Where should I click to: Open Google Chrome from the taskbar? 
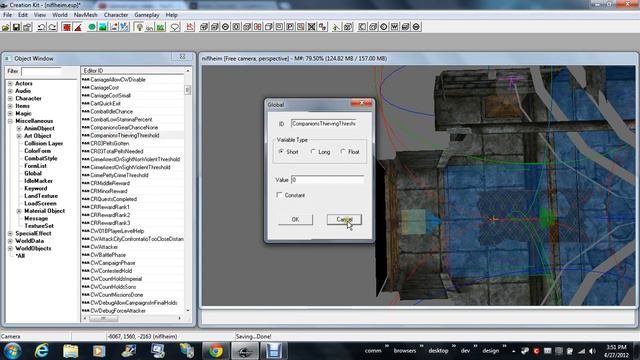216,351
